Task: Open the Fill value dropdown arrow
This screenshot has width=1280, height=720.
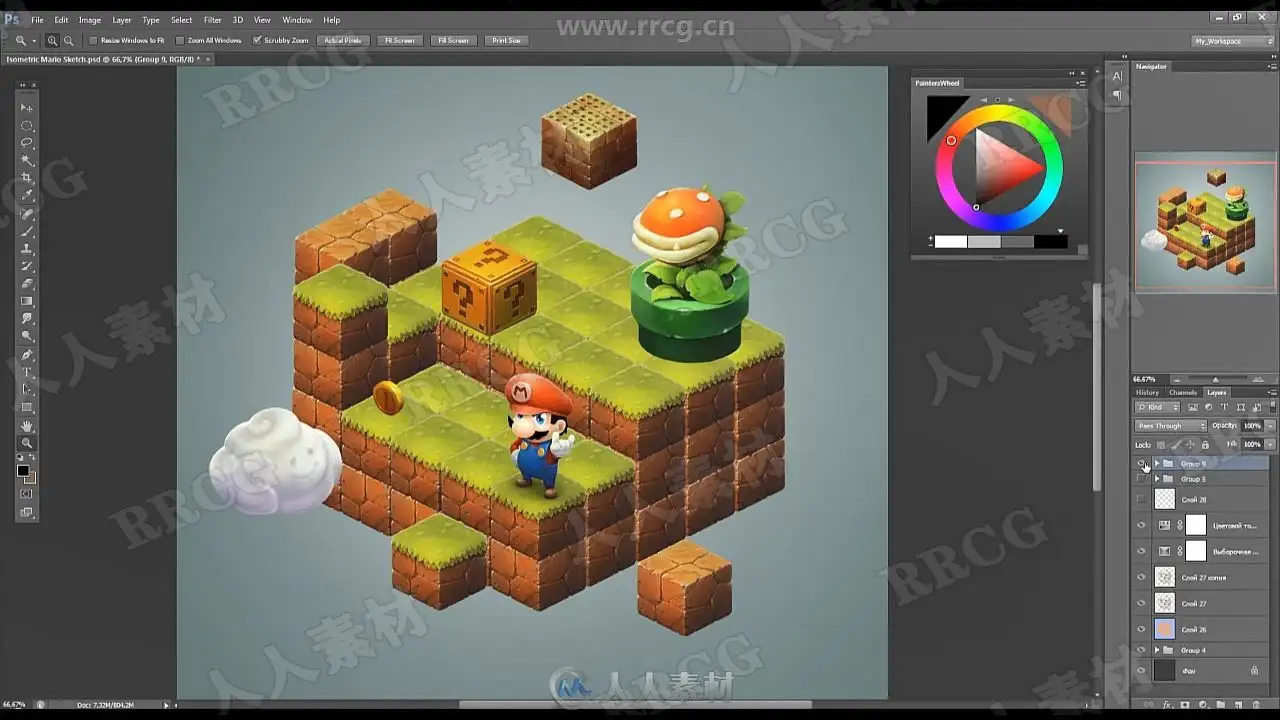Action: click(x=1271, y=444)
